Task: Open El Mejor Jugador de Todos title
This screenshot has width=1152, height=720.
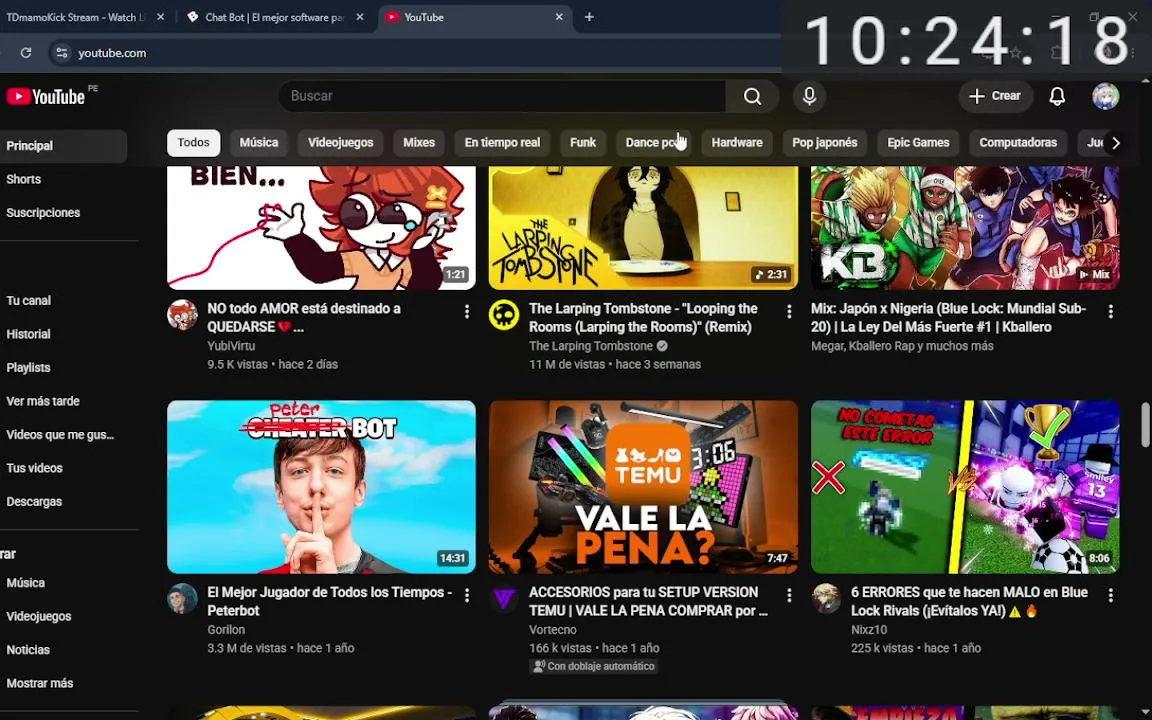Action: coord(330,601)
